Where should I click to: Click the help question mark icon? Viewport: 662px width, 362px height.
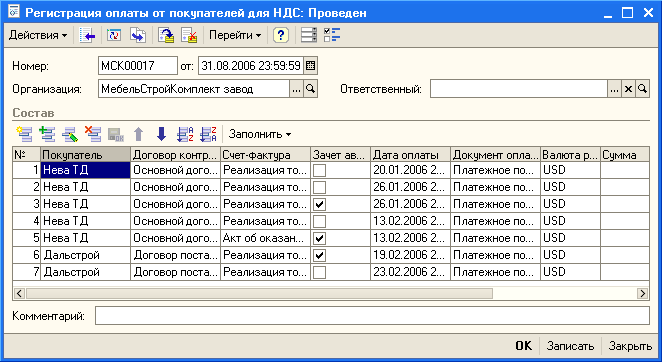coord(281,35)
